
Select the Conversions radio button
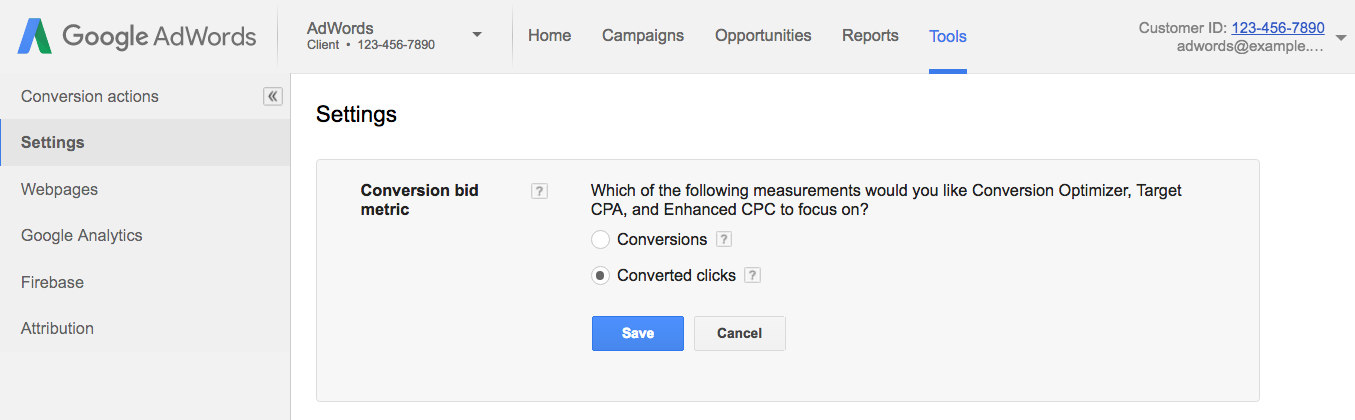pos(600,240)
